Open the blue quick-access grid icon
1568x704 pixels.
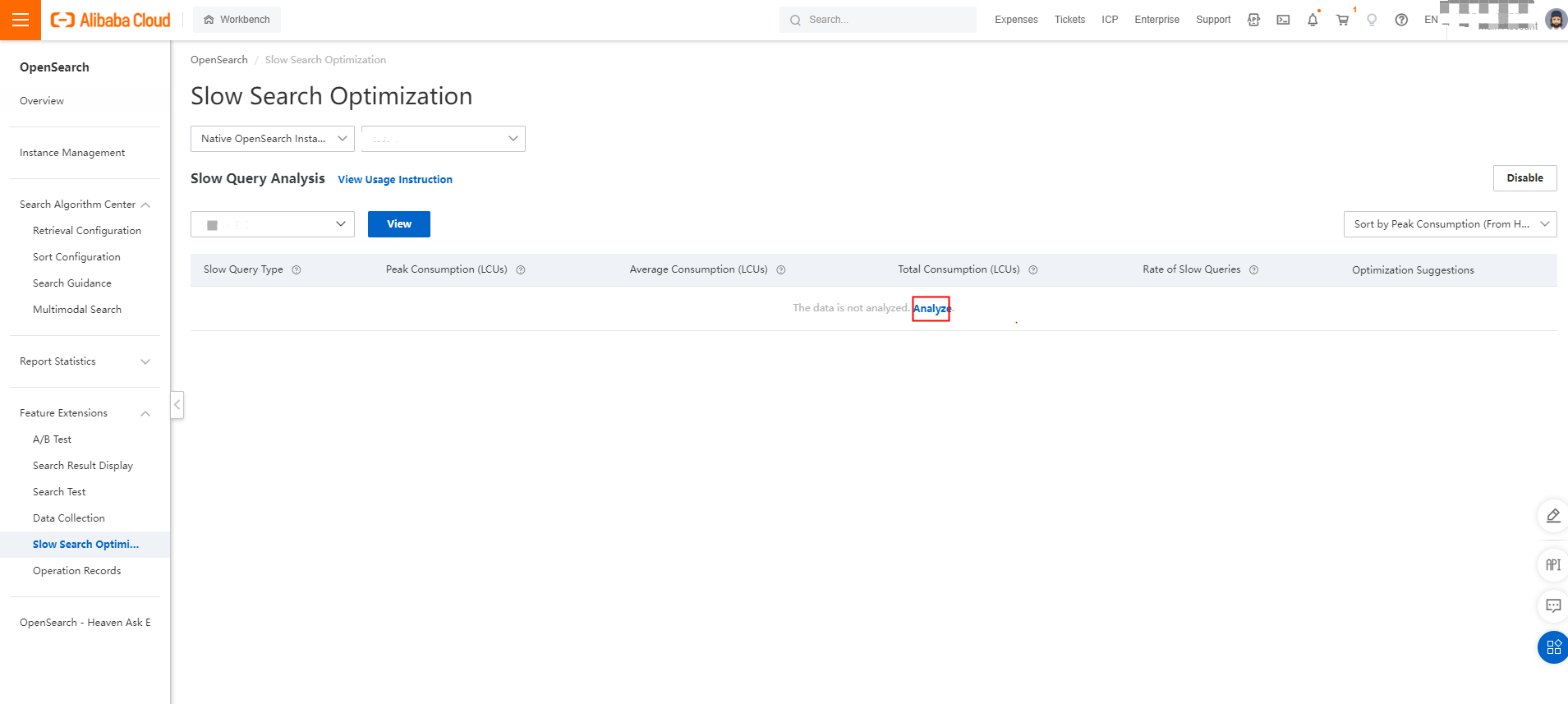pyautogui.click(x=1553, y=647)
